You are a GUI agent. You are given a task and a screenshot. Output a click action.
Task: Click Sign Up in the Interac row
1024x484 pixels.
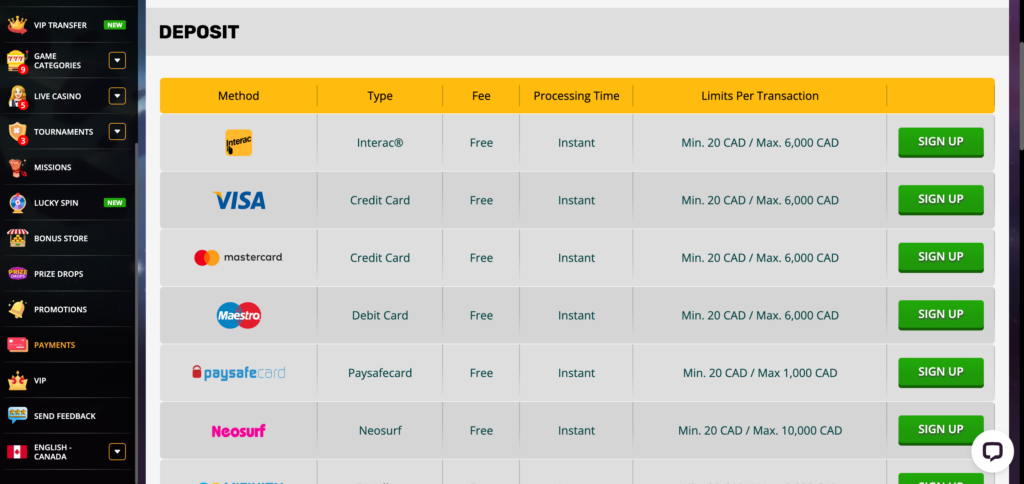tap(940, 142)
